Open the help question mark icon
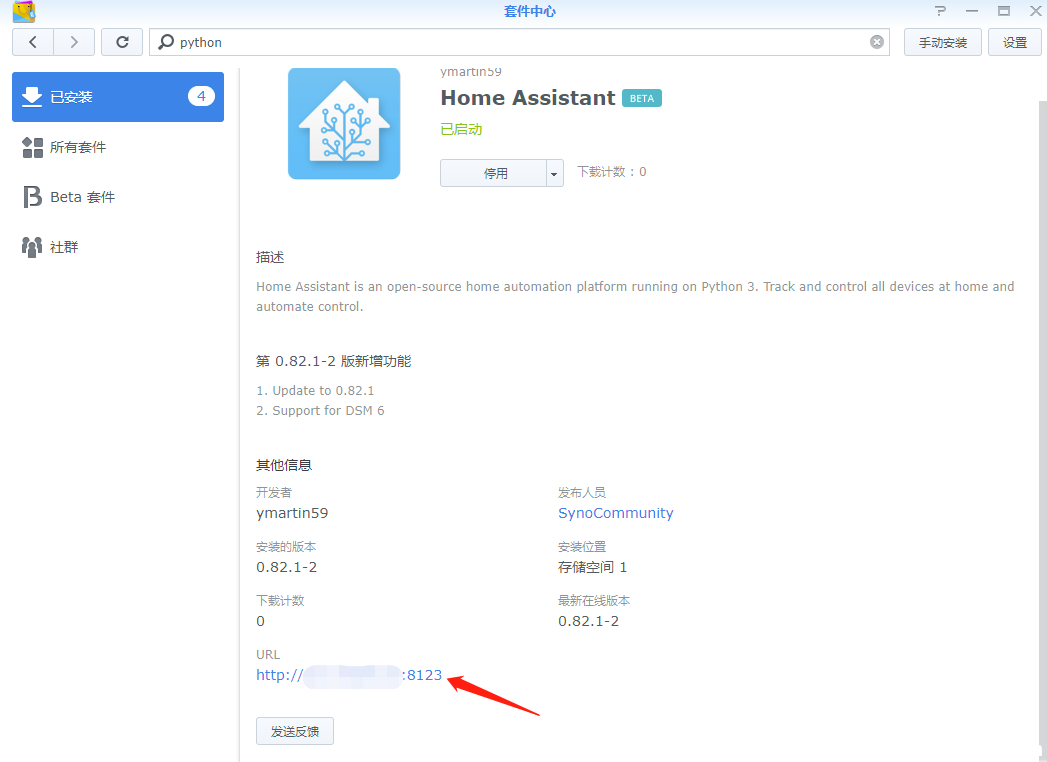Screen dimensions: 1047x762 point(940,11)
